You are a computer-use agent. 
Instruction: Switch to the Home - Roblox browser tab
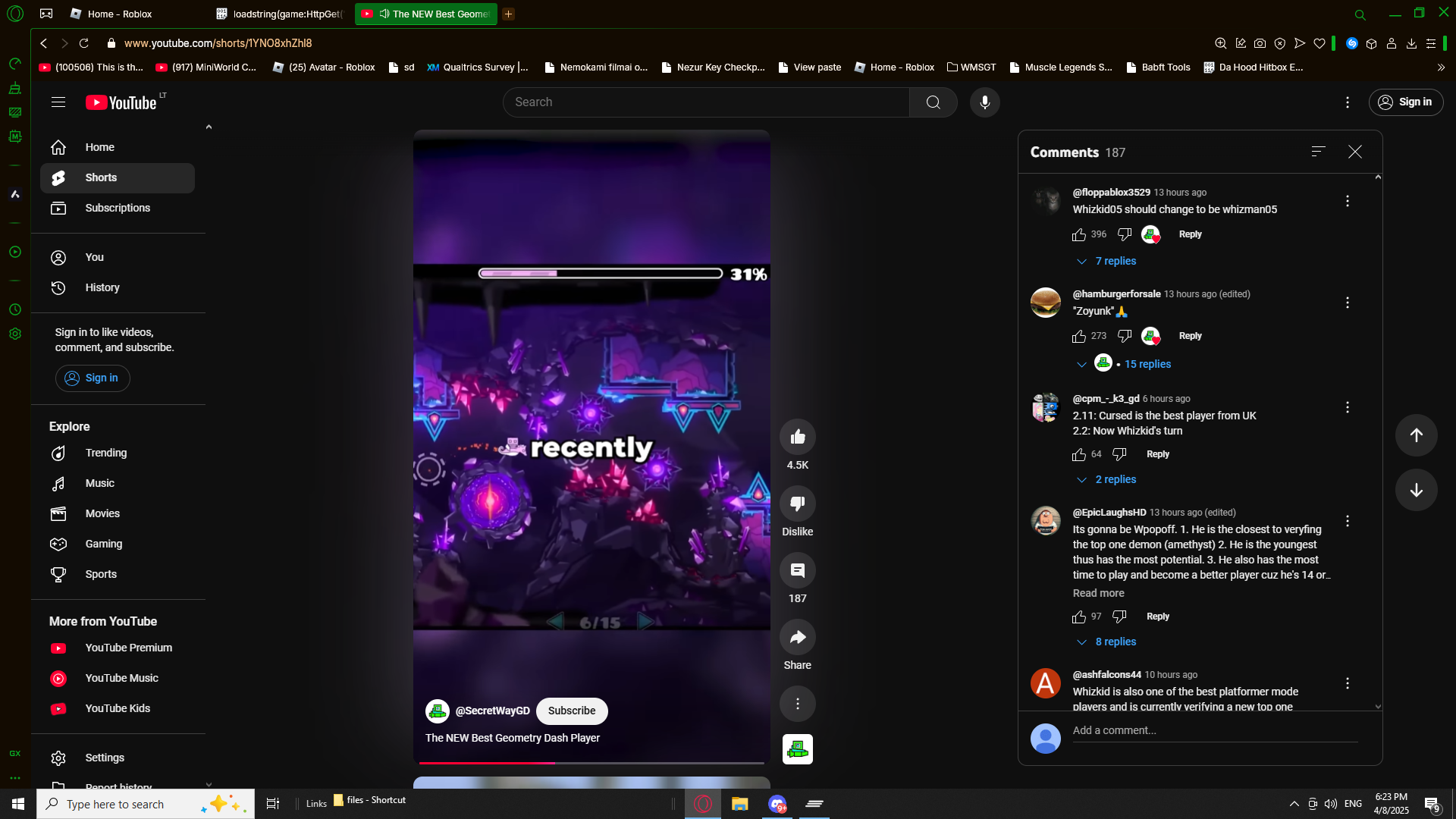pyautogui.click(x=120, y=14)
